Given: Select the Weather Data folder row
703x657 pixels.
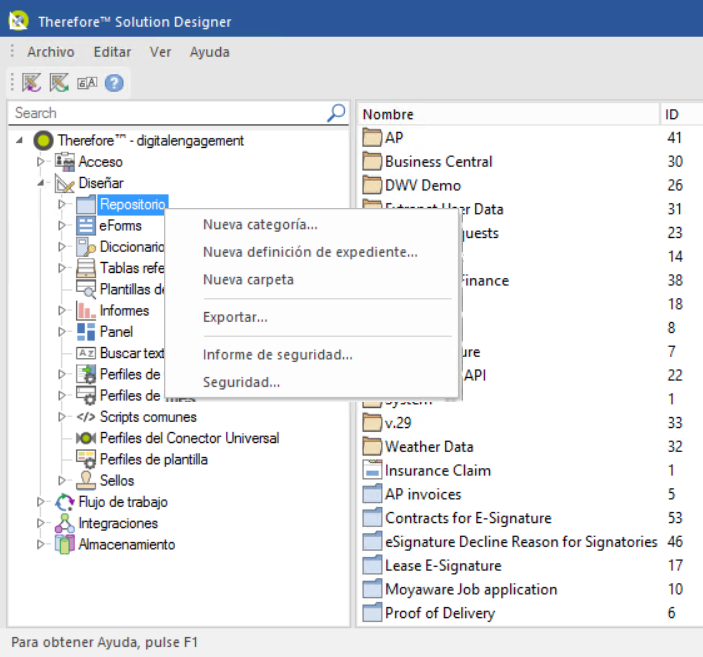Looking at the screenshot, I should coord(531,447).
